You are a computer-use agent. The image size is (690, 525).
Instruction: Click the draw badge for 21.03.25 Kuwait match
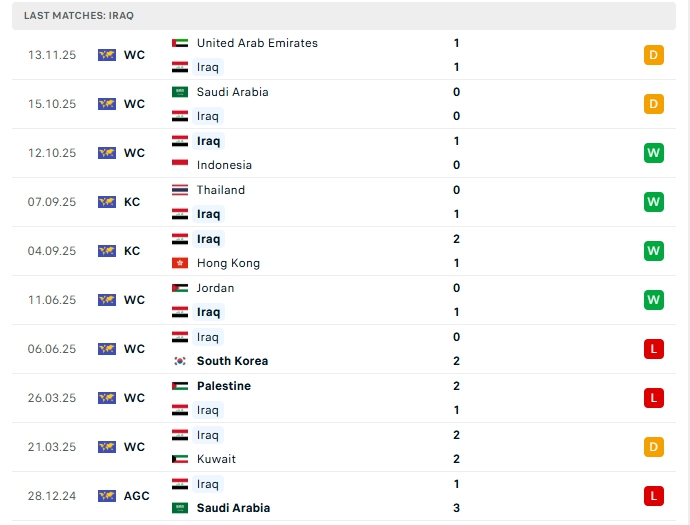point(654,447)
